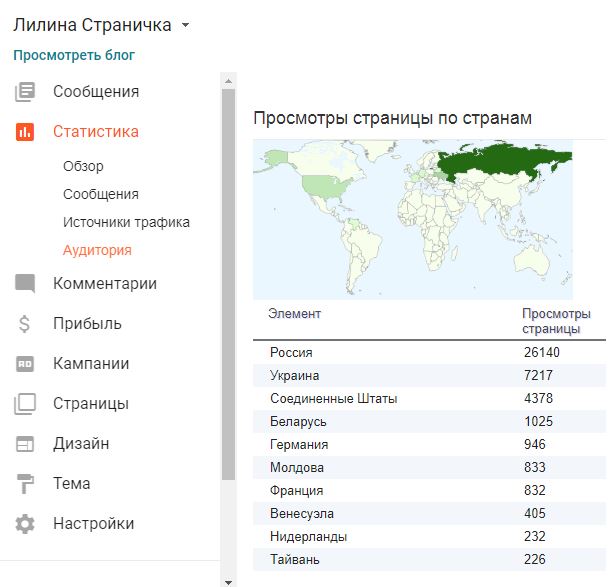Click the Лилина Страничка blog title

[x=92, y=25]
